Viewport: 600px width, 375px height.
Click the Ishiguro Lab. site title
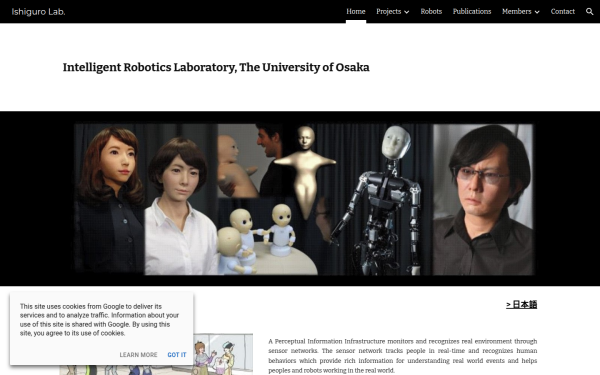click(38, 12)
